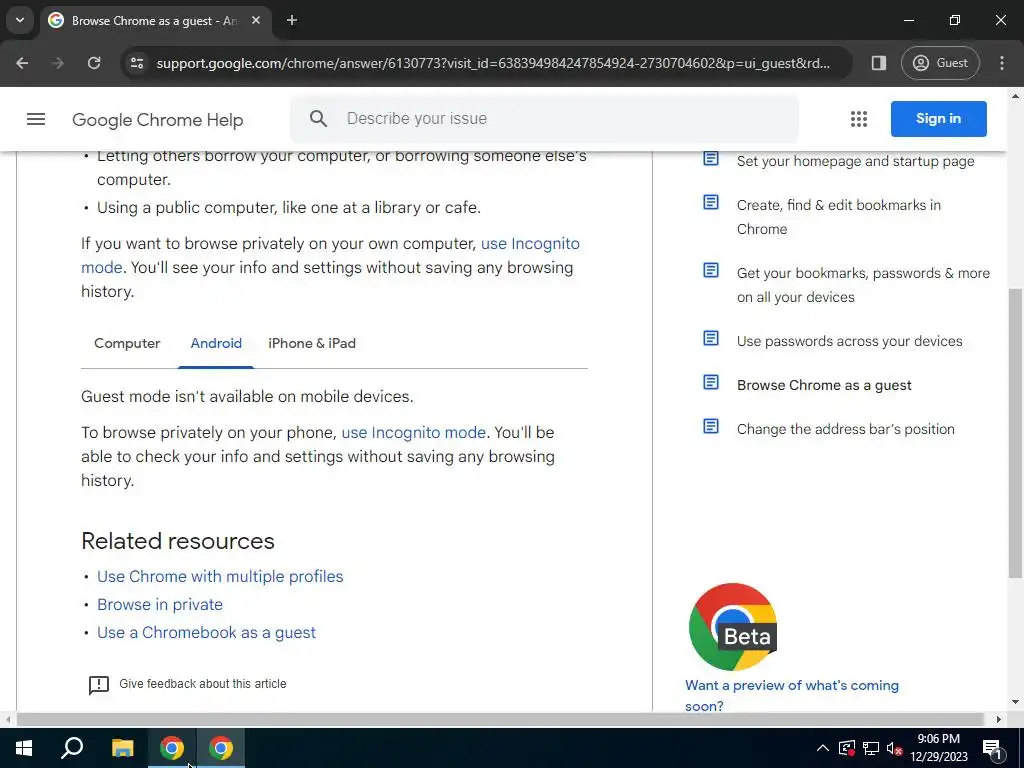Click the Chrome Beta logo image
Viewport: 1024px width, 768px height.
pos(733,627)
